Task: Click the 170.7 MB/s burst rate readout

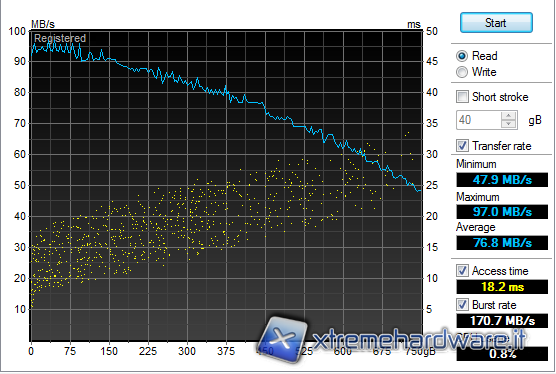Action: point(502,320)
